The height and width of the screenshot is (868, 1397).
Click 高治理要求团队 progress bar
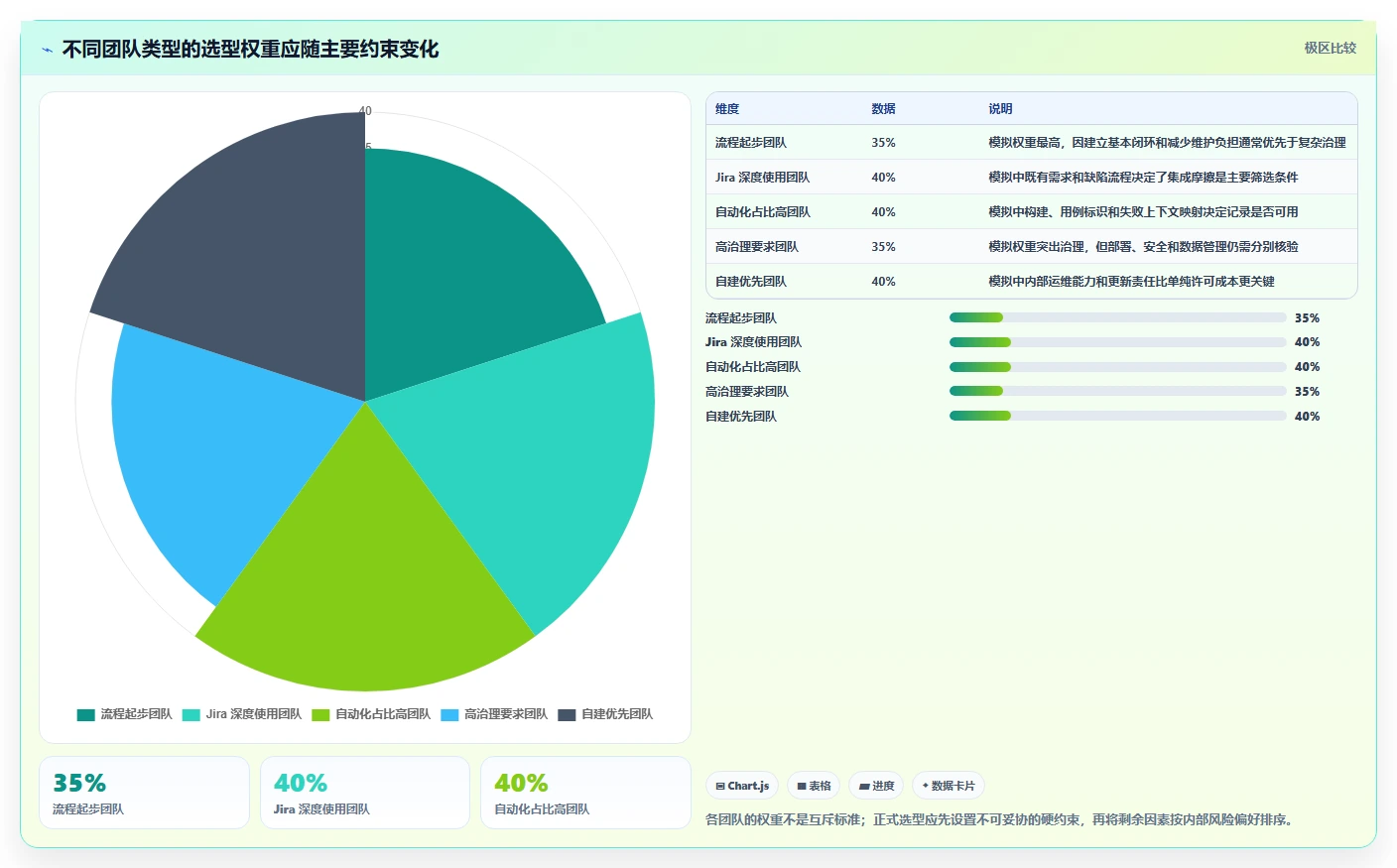1117,391
